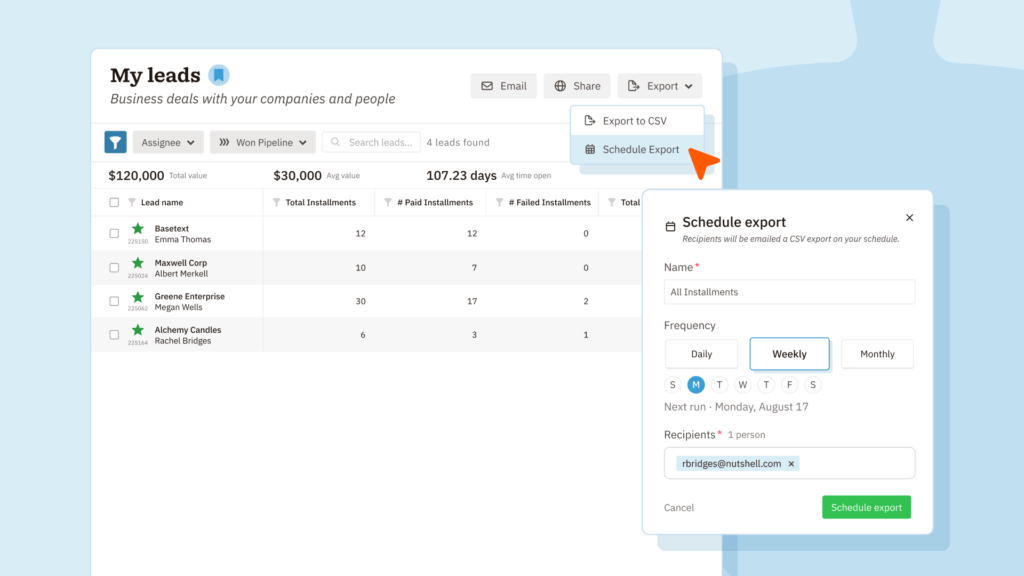Click Cancel in the Schedule export dialog
1024x576 pixels.
(679, 507)
